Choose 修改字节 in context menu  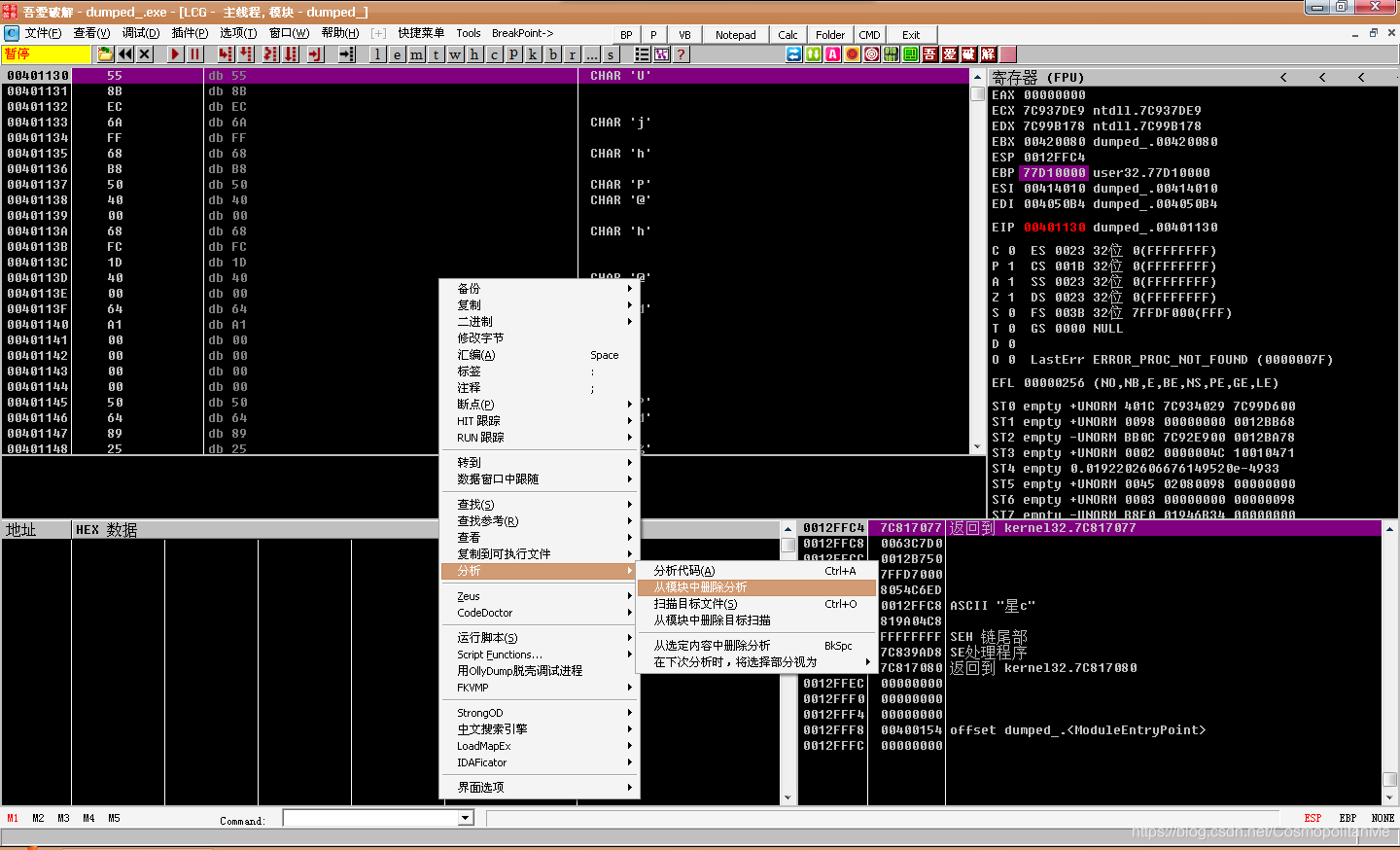pyautogui.click(x=540, y=338)
